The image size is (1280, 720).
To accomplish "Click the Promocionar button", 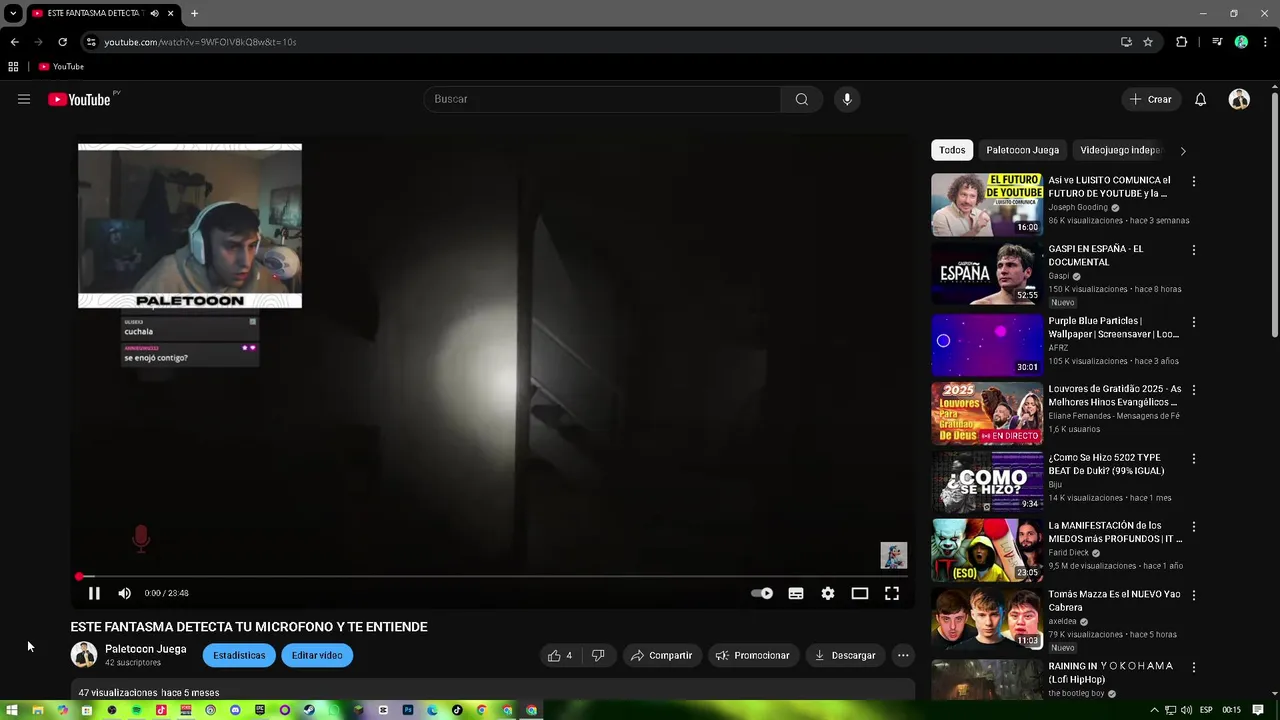I will (754, 655).
